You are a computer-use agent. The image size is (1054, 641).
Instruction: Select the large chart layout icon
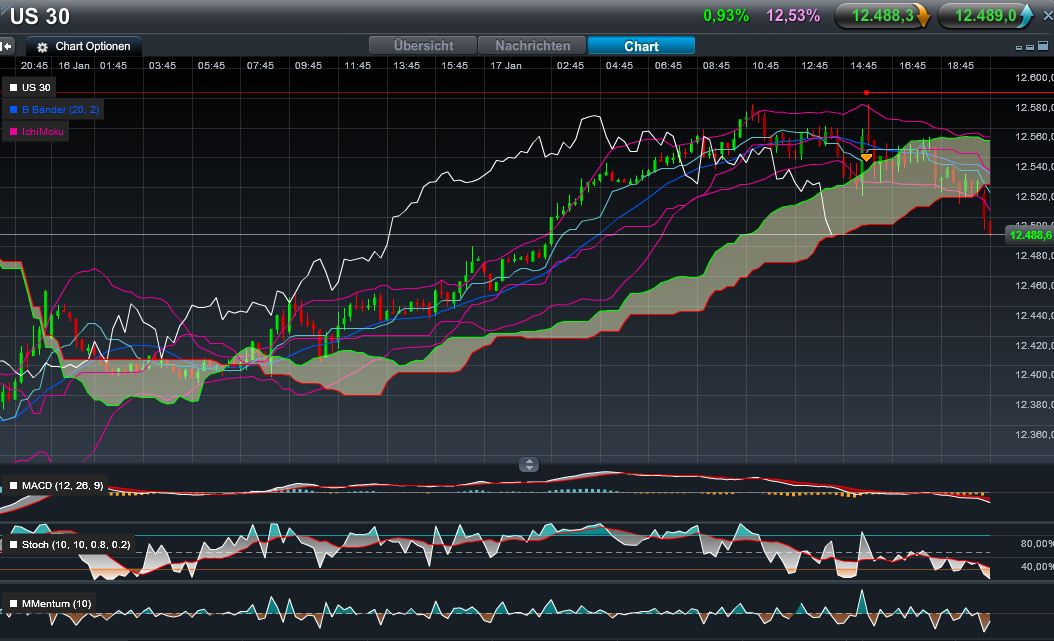point(1043,46)
